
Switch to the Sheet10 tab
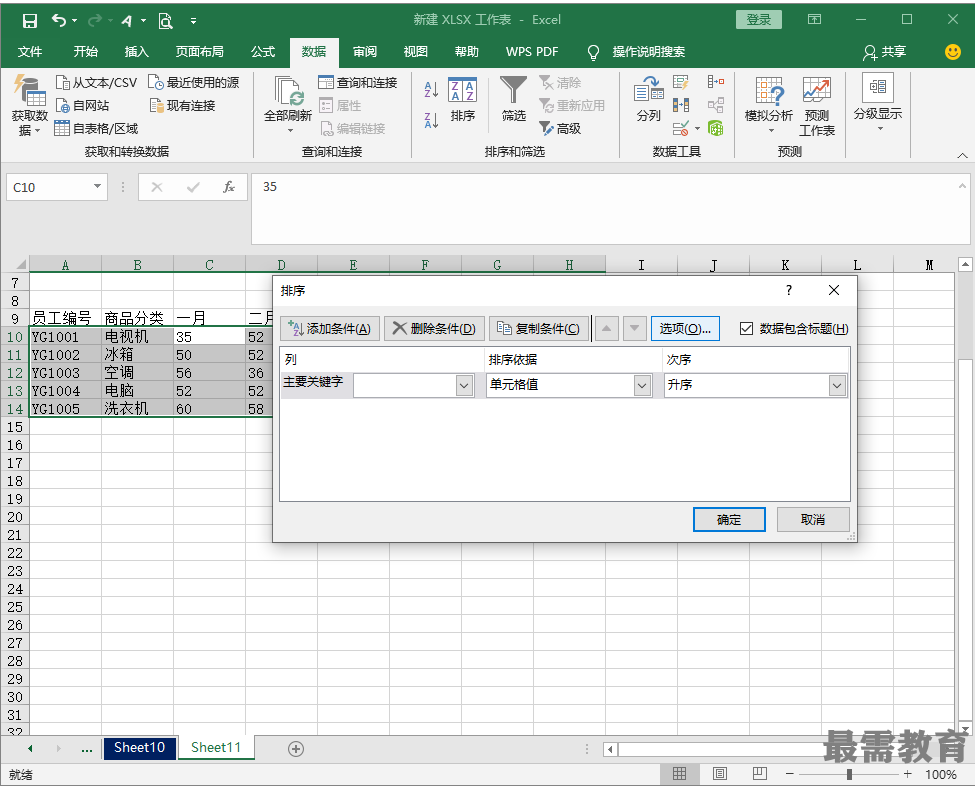(139, 747)
